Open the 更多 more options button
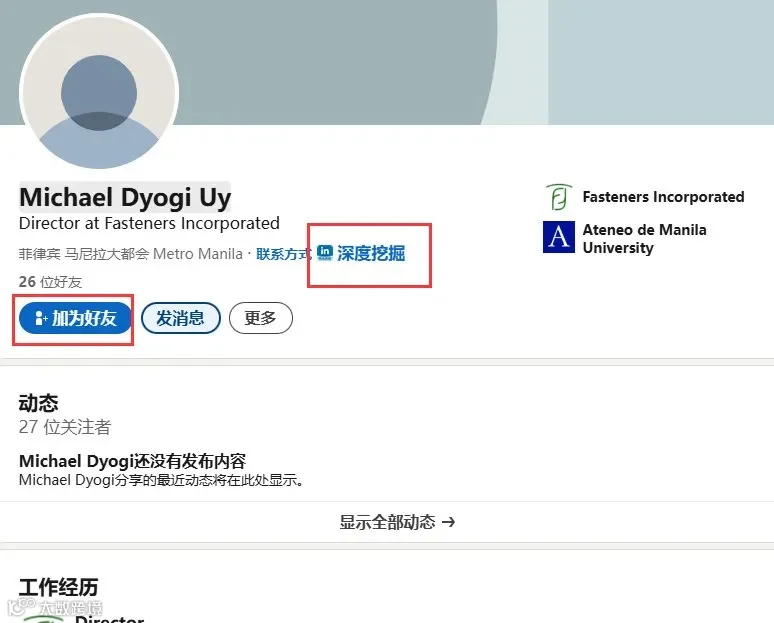Viewport: 774px width, 623px height. pos(261,318)
